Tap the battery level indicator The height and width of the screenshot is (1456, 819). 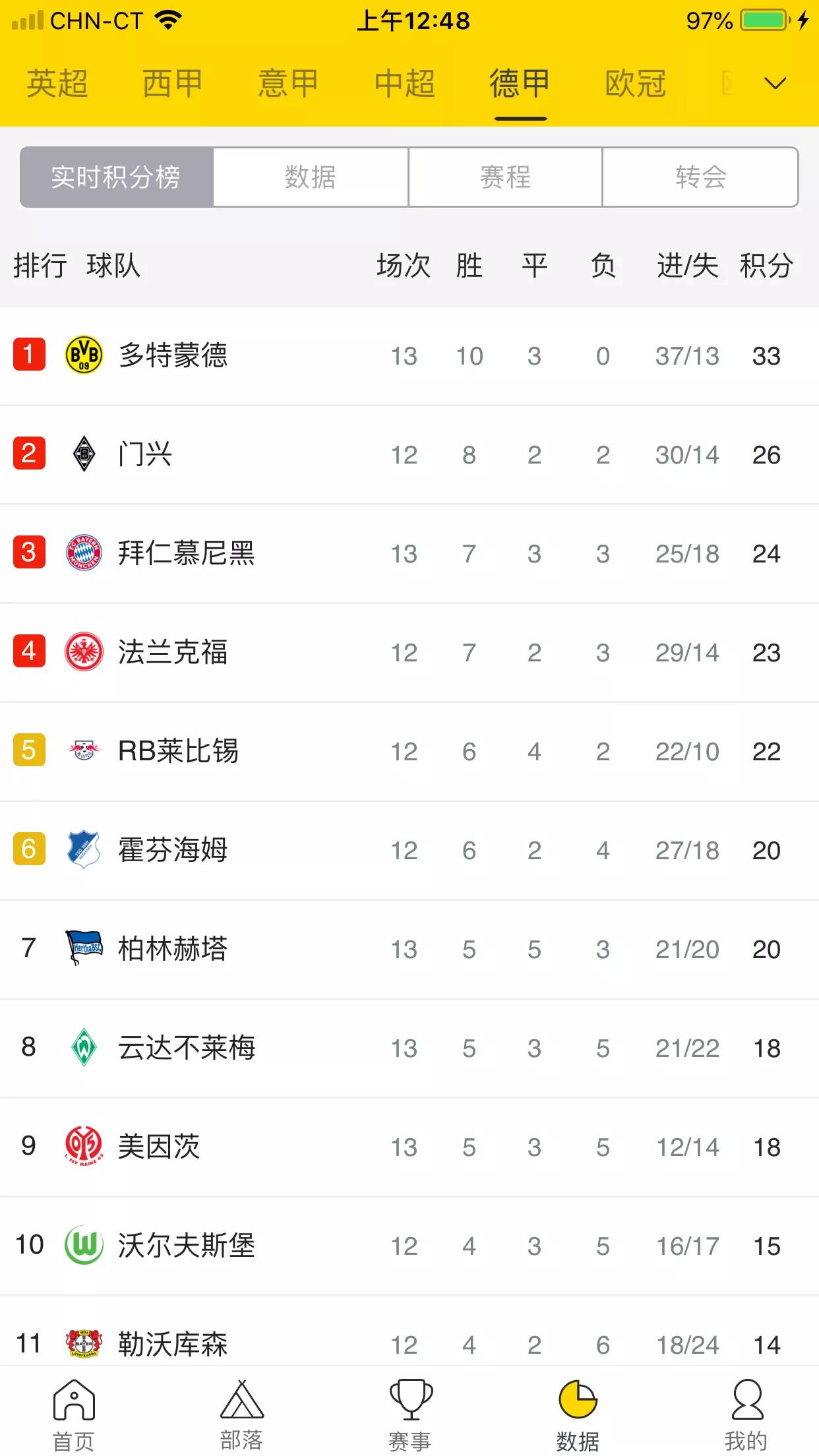[765, 20]
